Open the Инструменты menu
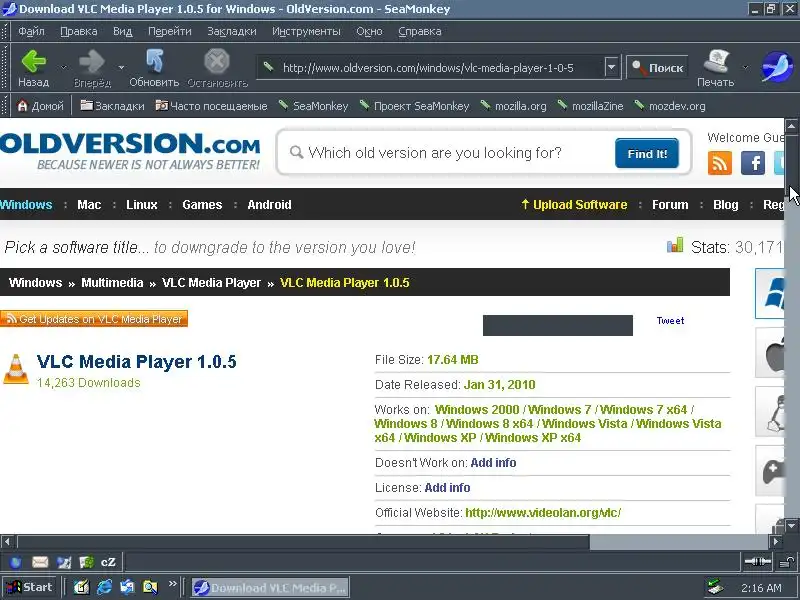This screenshot has height=600, width=800. [x=306, y=31]
